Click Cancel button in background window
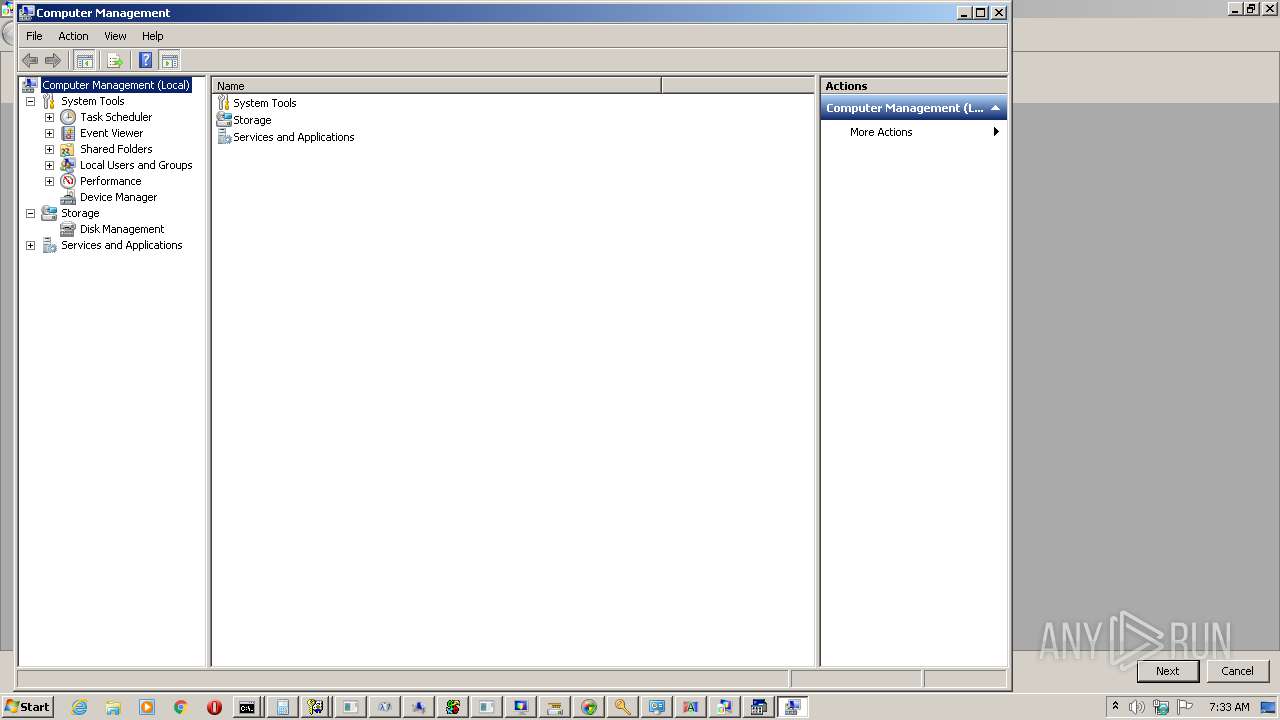 click(x=1237, y=671)
